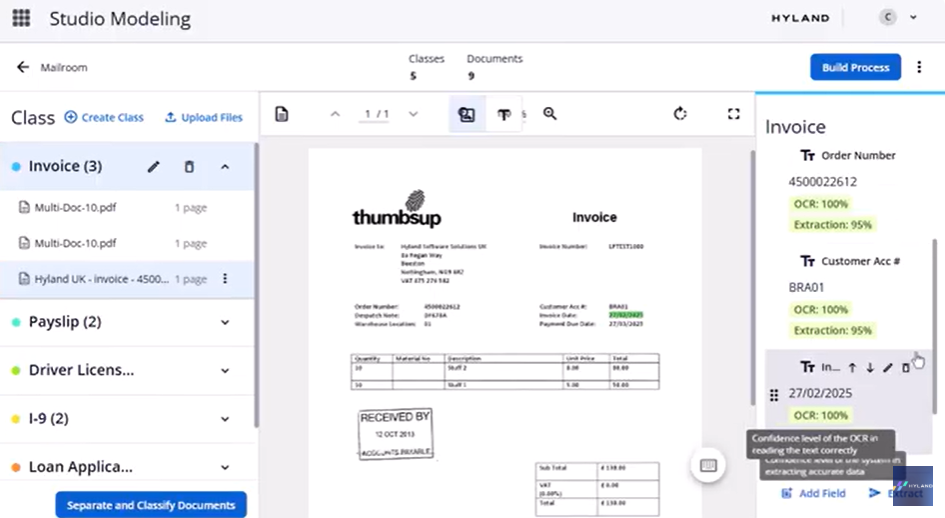
Task: Click Extraction: 95% badge under Customer Acc #
Action: coord(832,330)
